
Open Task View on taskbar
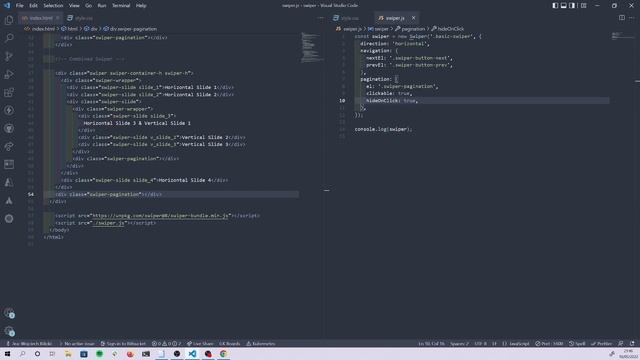point(52,354)
